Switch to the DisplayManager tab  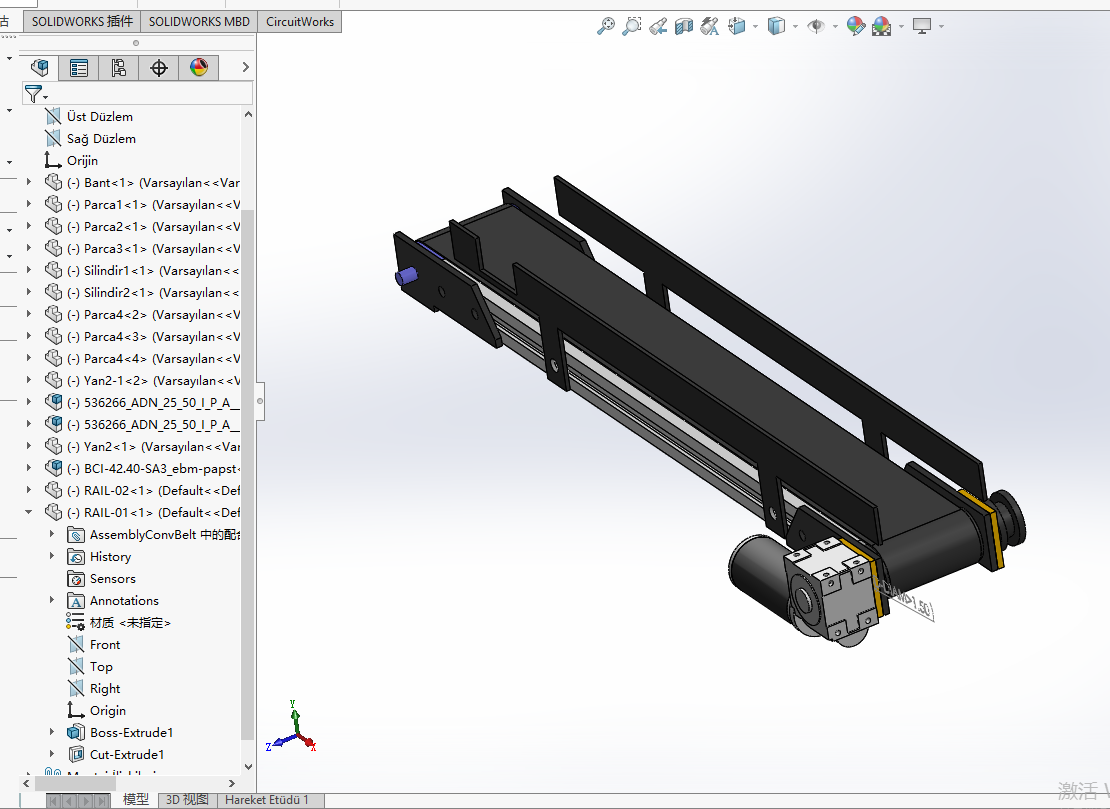pos(199,67)
